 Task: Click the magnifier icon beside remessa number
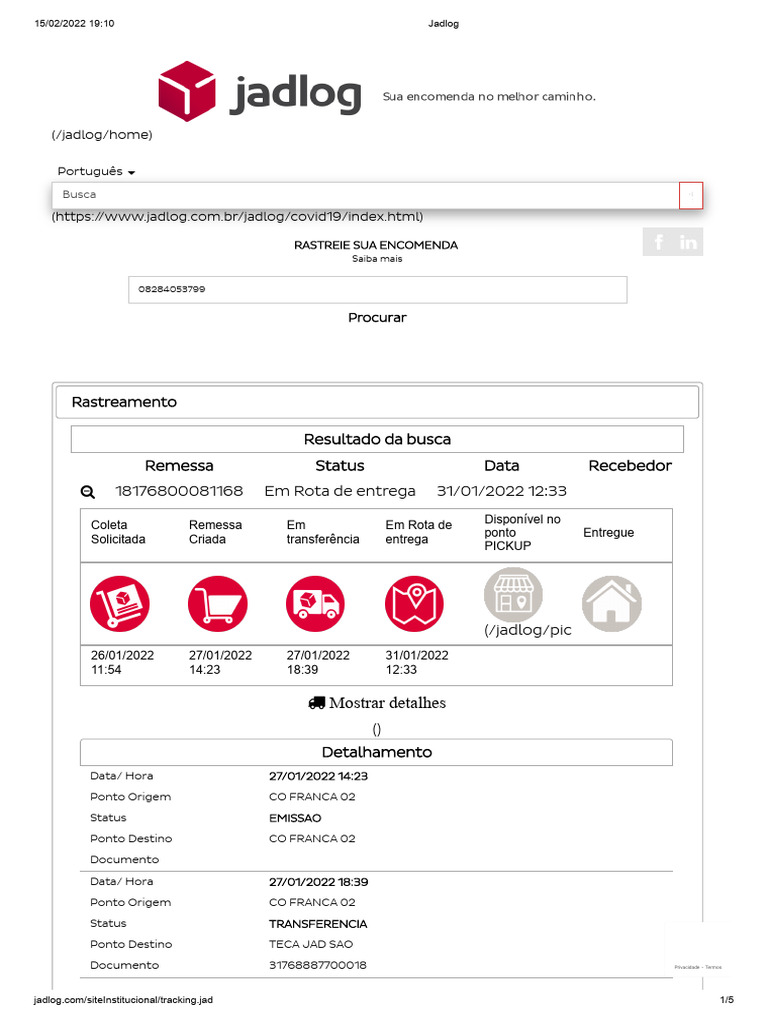pyautogui.click(x=88, y=491)
